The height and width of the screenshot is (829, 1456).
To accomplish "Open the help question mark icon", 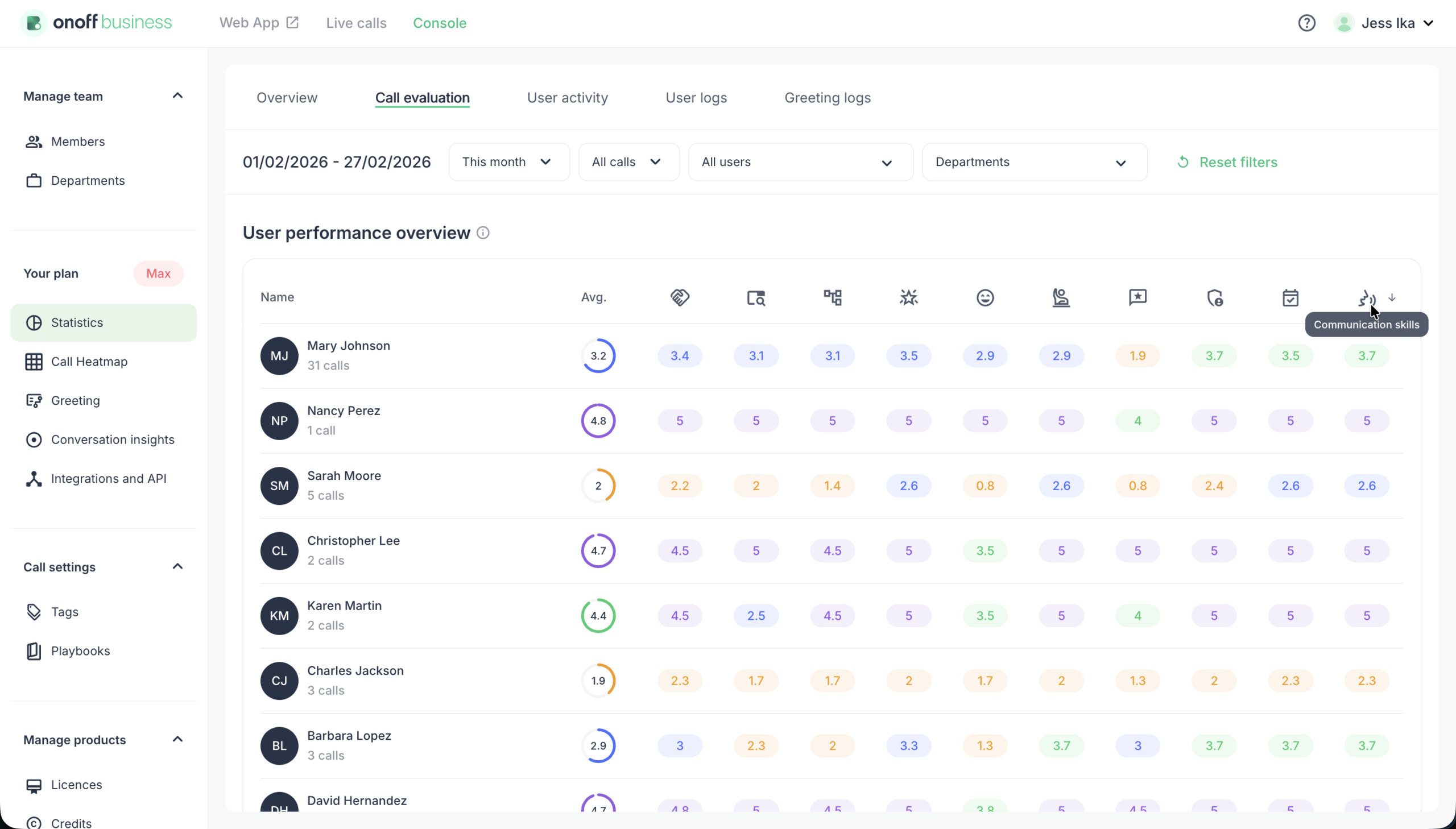I will (x=1306, y=23).
